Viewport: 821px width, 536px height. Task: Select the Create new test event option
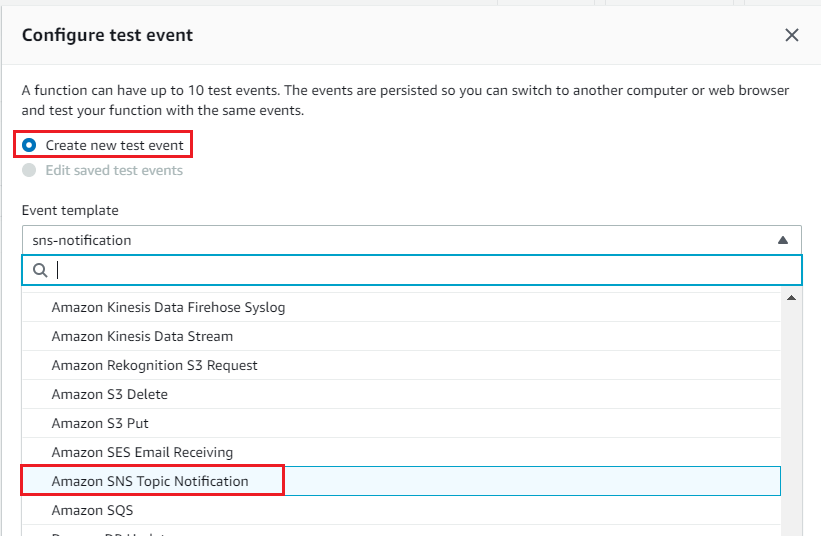pyautogui.click(x=29, y=145)
